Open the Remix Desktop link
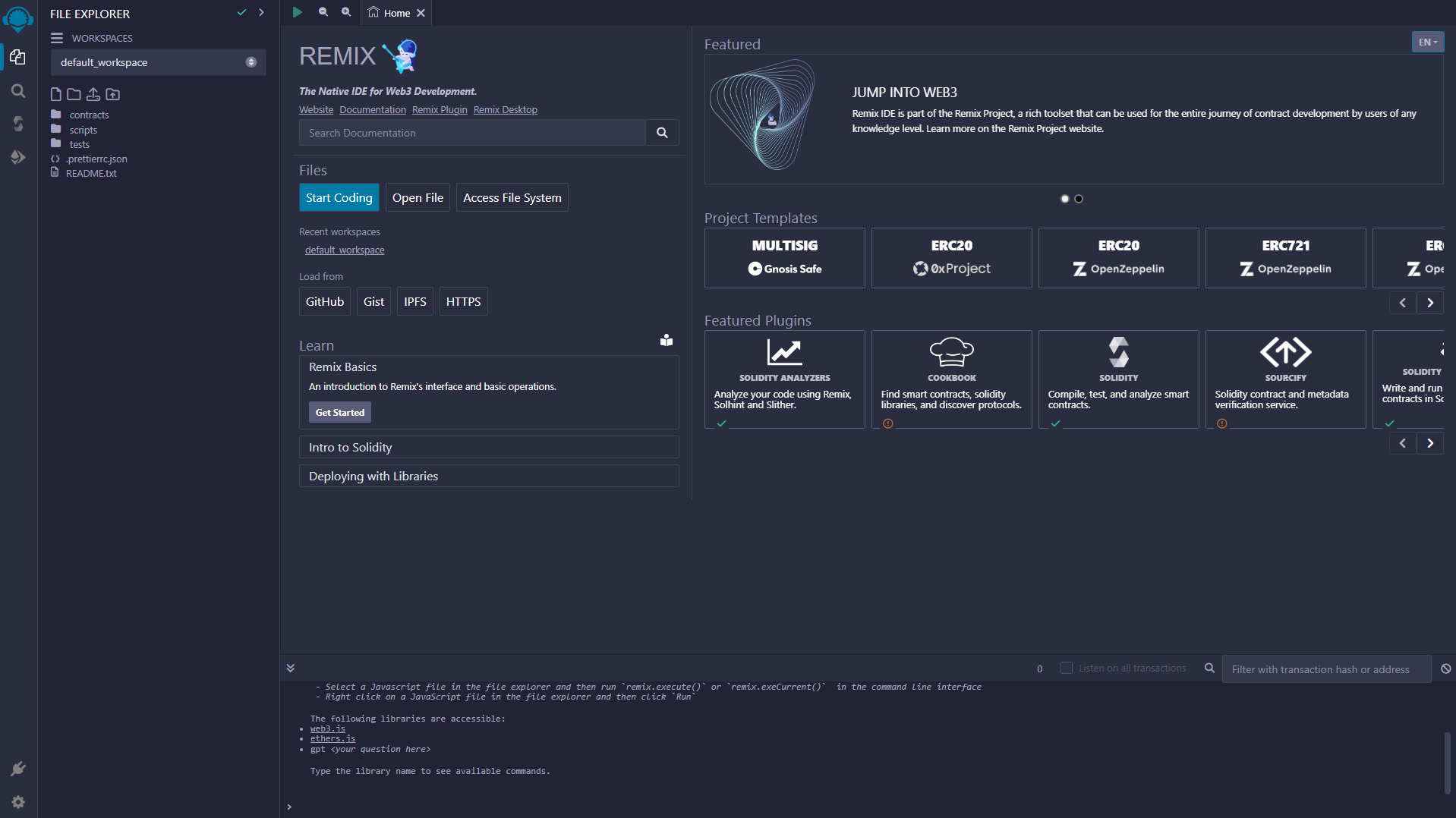Image resolution: width=1456 pixels, height=818 pixels. tap(506, 109)
